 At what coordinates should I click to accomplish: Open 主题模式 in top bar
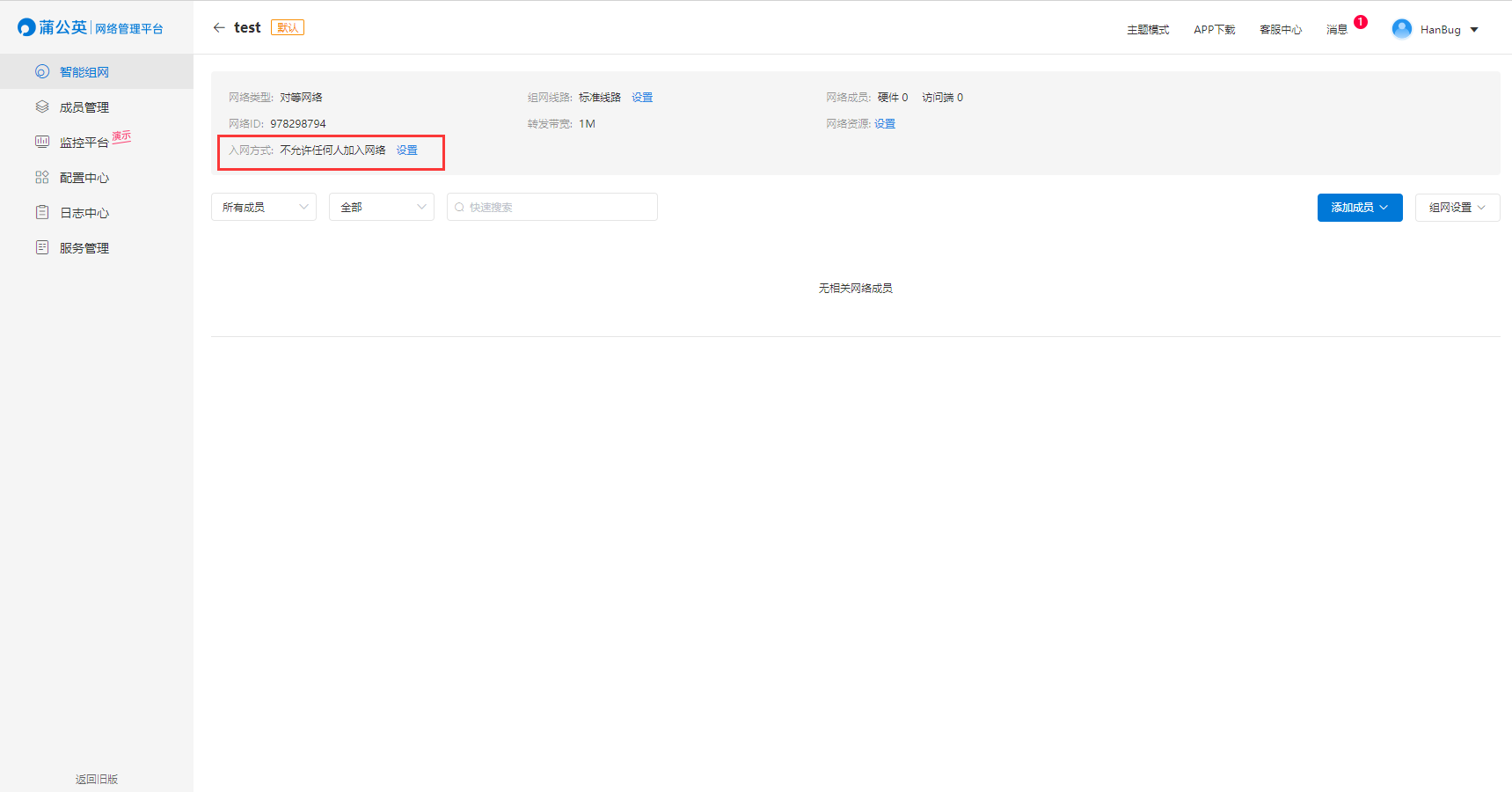(x=1148, y=30)
